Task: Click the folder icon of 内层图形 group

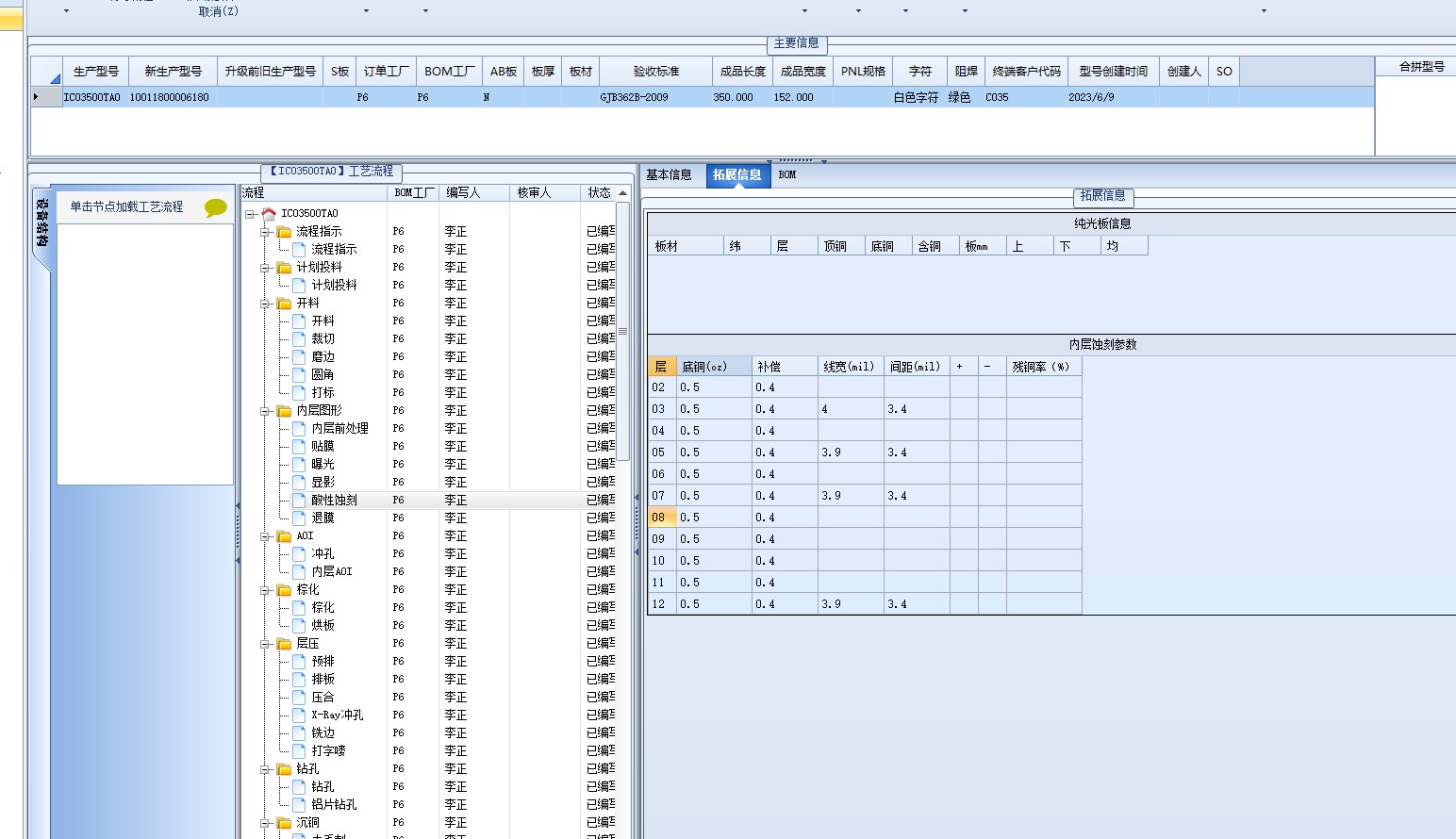Action: point(284,411)
